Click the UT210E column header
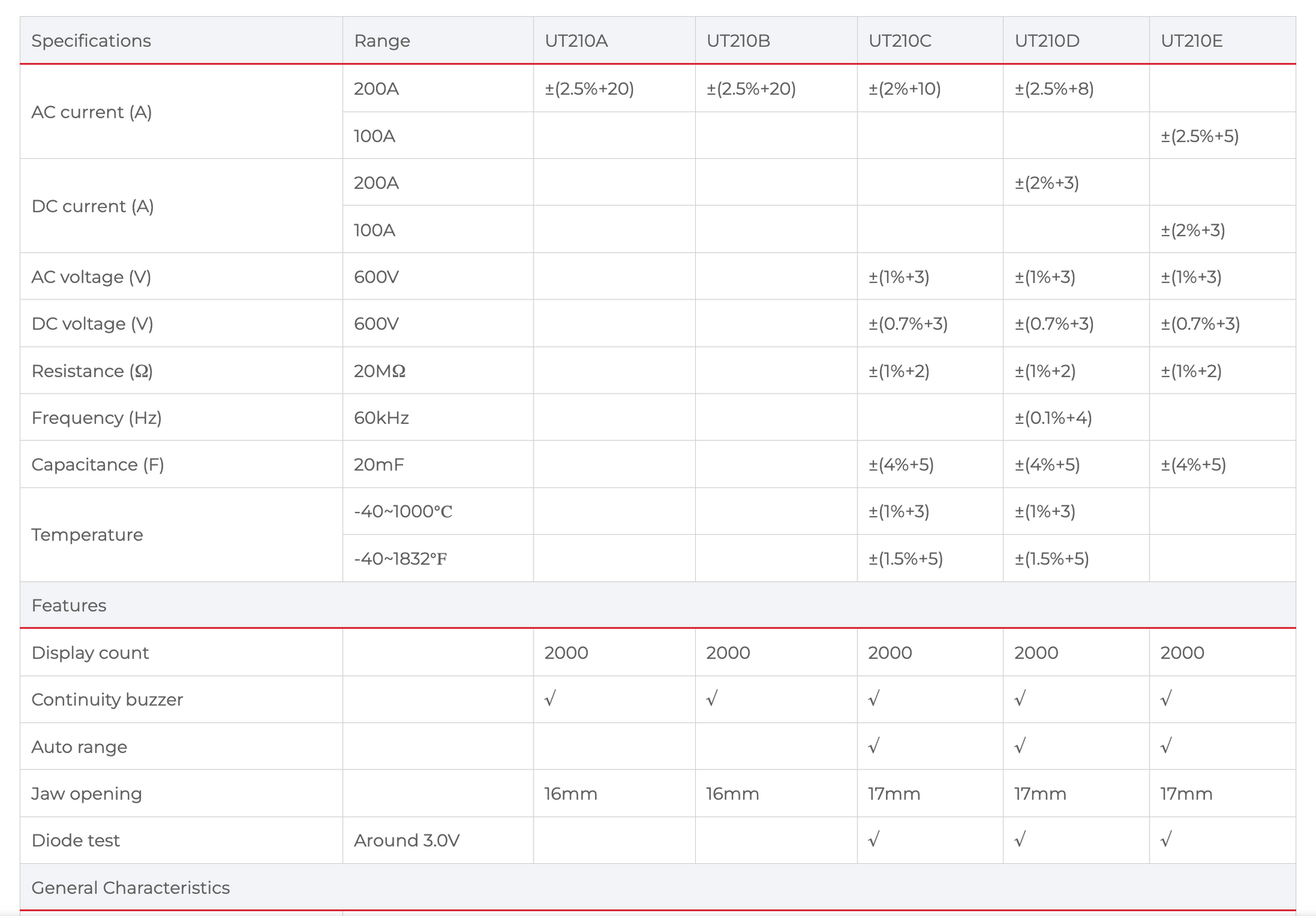This screenshot has width=1316, height=916. (x=1192, y=41)
